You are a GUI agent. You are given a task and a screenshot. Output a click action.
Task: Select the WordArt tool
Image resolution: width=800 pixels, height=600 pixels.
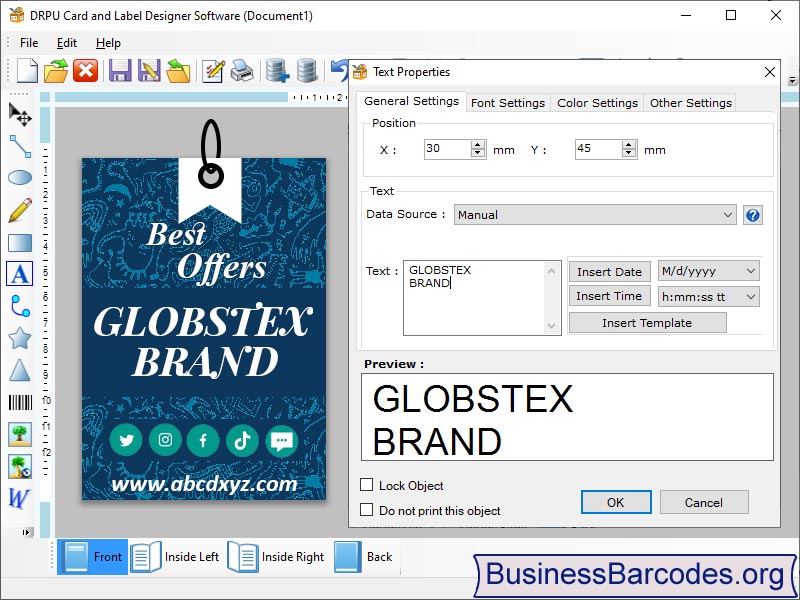[x=18, y=497]
